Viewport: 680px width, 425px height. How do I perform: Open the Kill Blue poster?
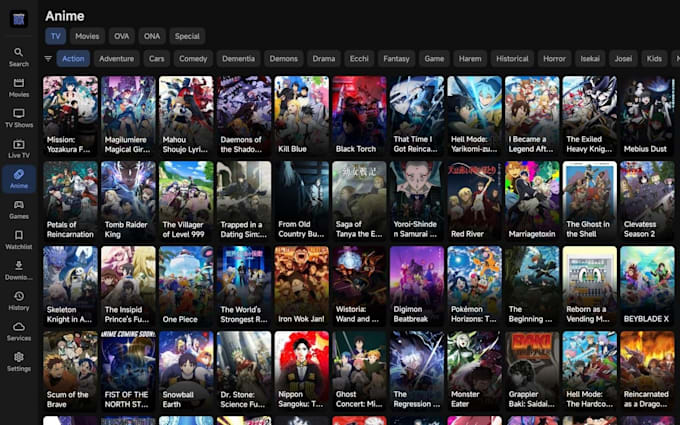click(301, 116)
